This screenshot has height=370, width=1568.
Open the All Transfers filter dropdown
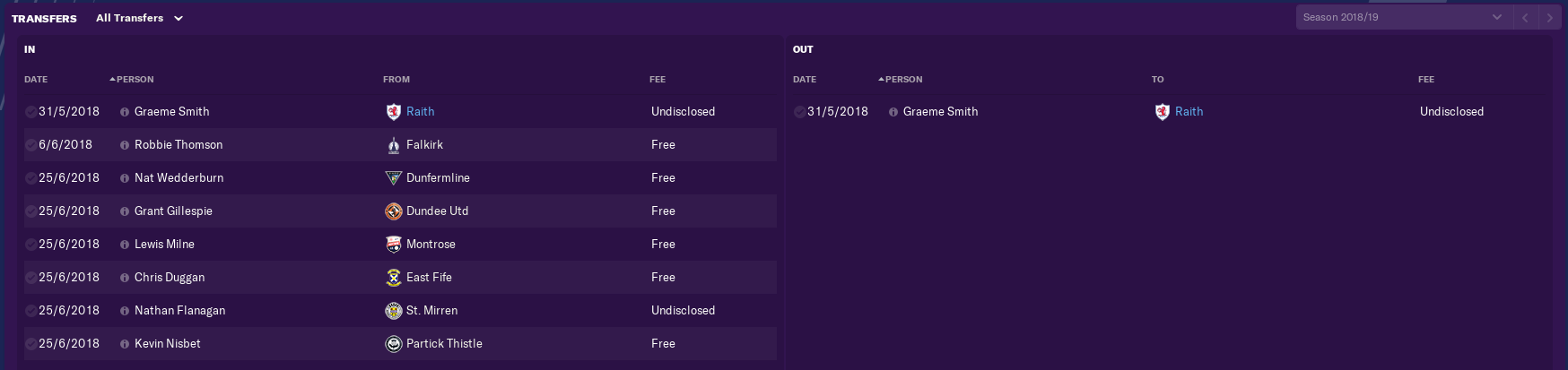(139, 18)
